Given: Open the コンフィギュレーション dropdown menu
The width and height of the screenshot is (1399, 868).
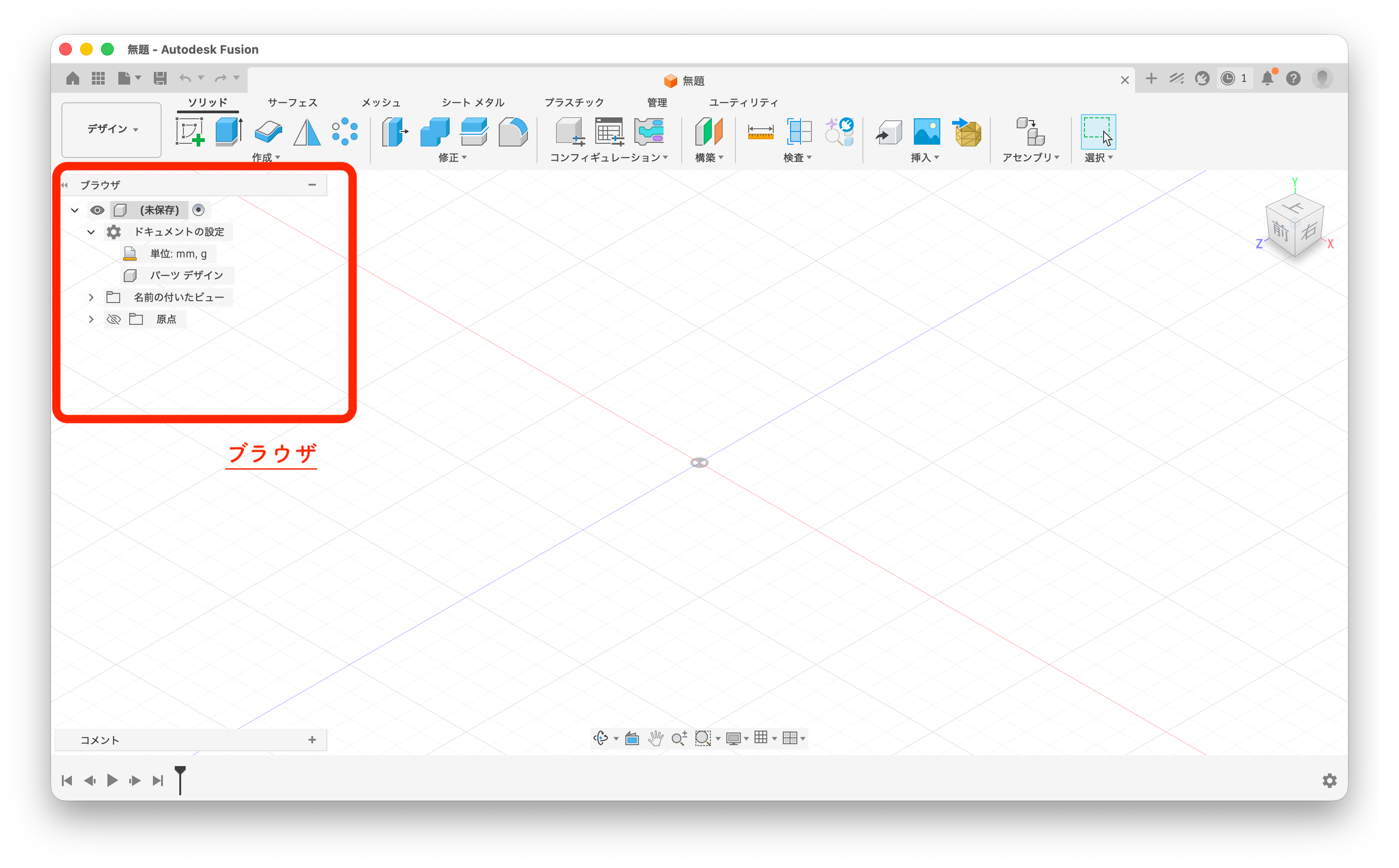Looking at the screenshot, I should click(609, 157).
